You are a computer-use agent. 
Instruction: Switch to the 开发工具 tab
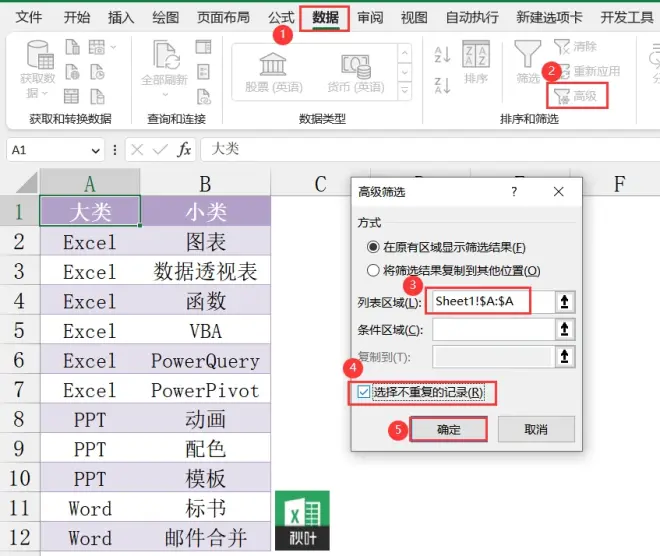click(627, 17)
